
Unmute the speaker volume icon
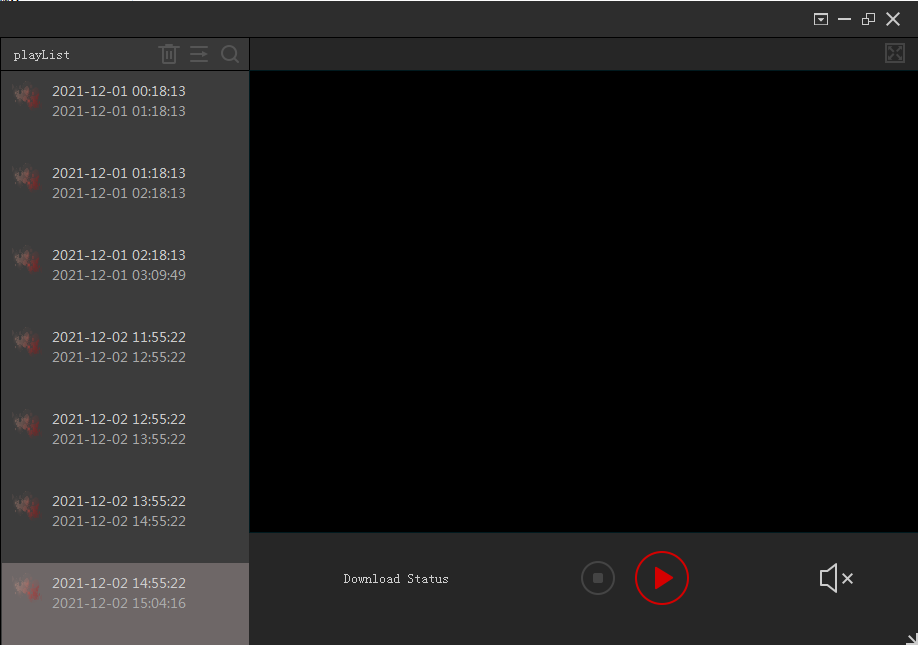pos(835,578)
